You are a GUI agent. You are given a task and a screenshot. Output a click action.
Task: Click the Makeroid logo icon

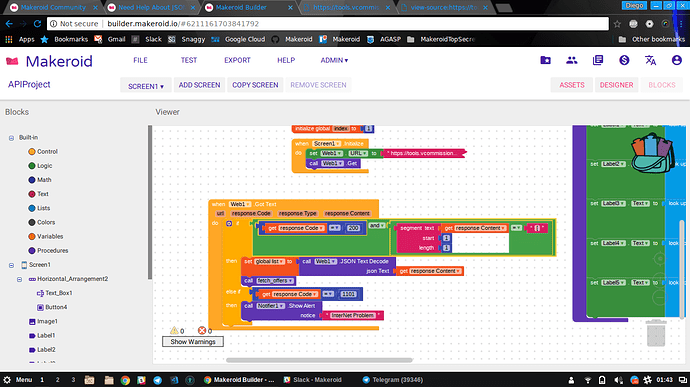pos(12,61)
